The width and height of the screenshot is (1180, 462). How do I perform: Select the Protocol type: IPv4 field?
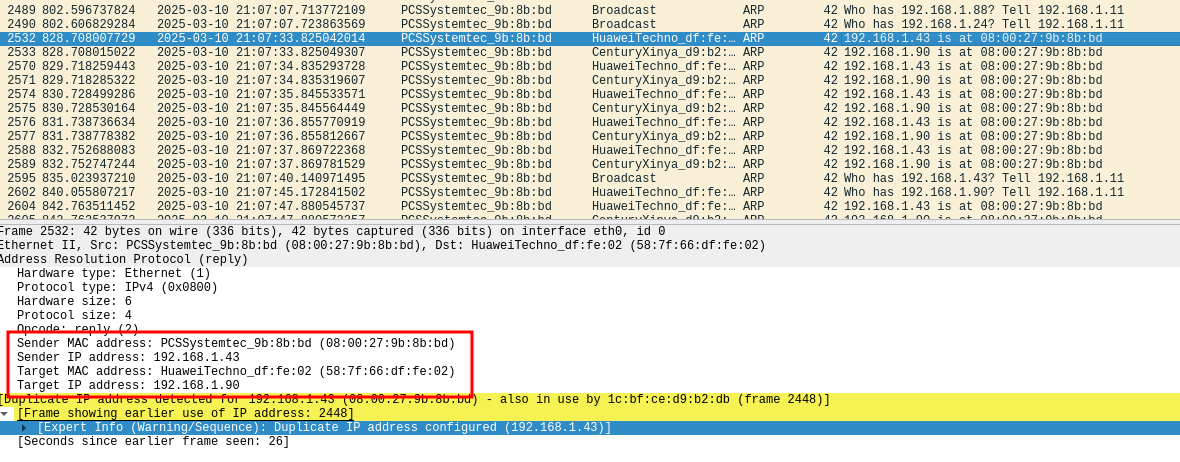[117, 288]
